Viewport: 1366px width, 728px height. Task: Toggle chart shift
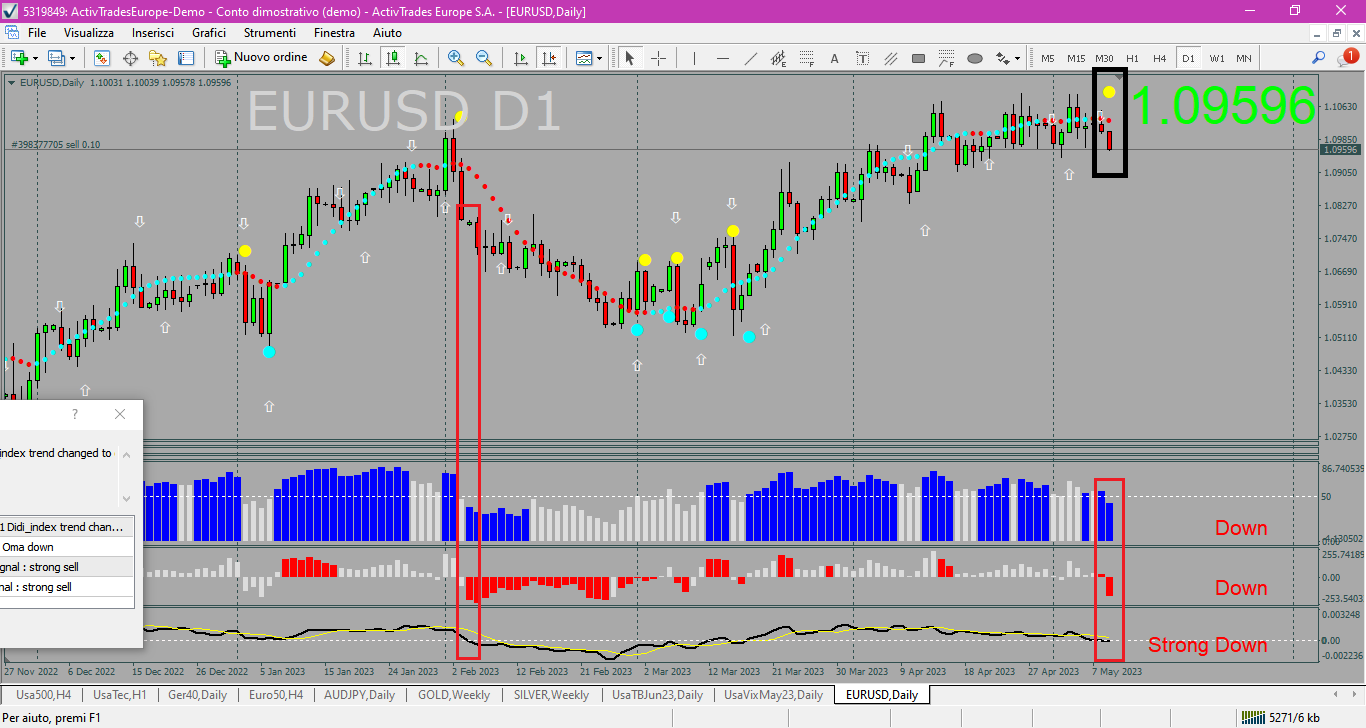[x=548, y=58]
